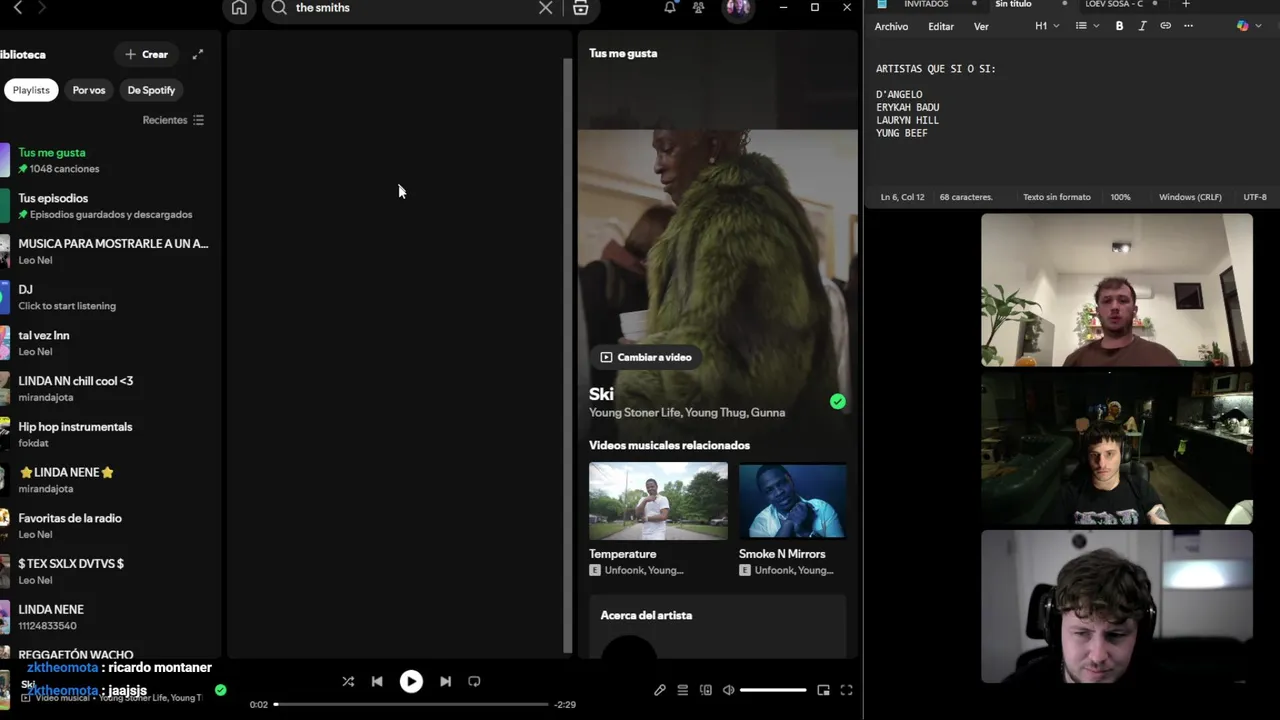Toggle the saved checkmark next to Ski title
This screenshot has width=1280, height=720.
click(x=837, y=401)
